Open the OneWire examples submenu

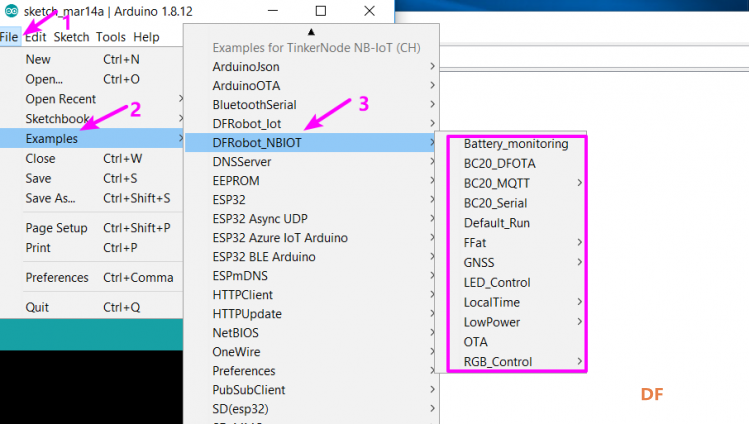tap(311, 352)
